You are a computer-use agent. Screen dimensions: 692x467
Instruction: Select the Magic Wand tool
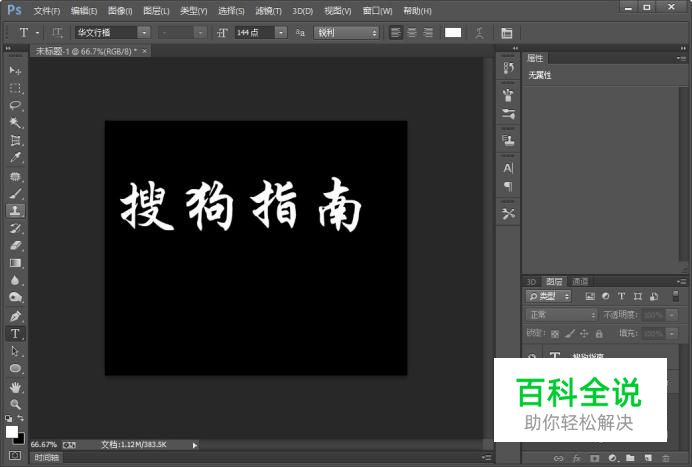coord(15,123)
